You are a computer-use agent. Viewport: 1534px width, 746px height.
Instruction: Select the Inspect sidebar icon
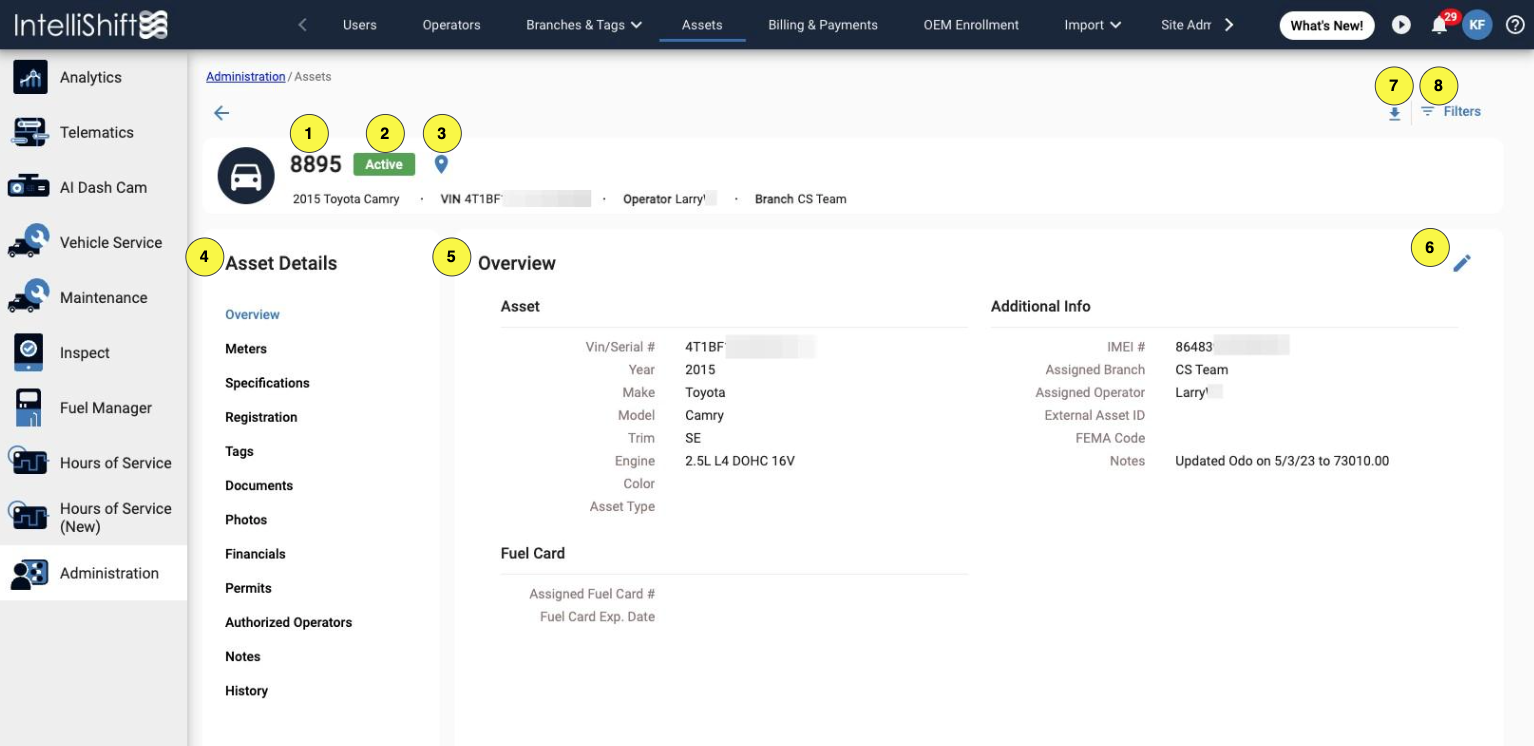(84, 352)
